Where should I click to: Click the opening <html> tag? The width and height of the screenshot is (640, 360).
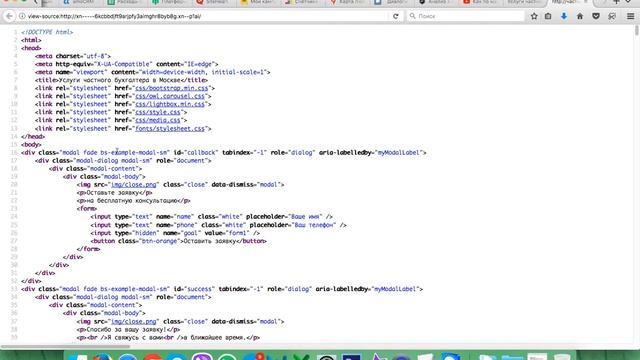(x=31, y=40)
